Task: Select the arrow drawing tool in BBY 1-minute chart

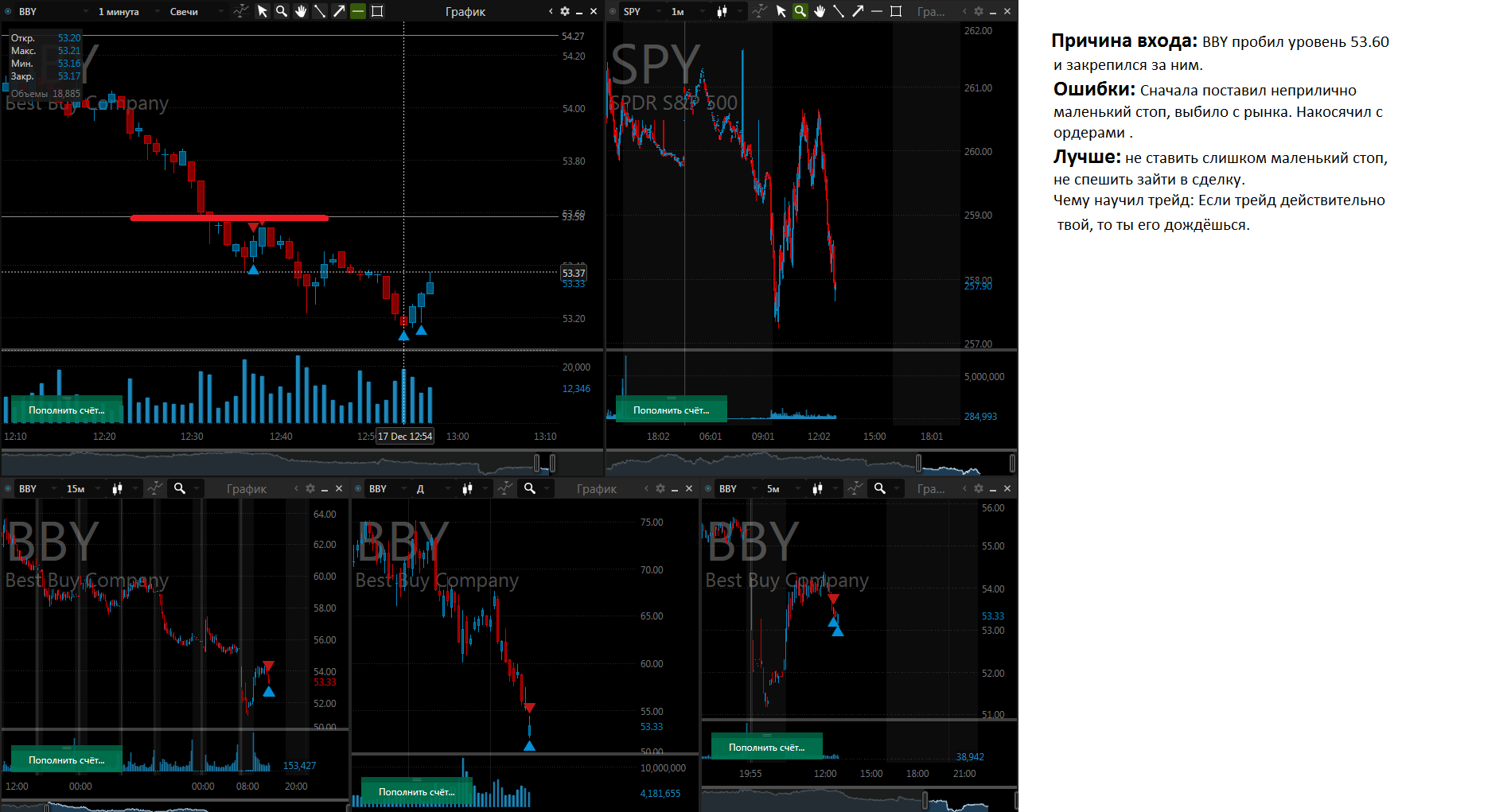Action: point(339,11)
